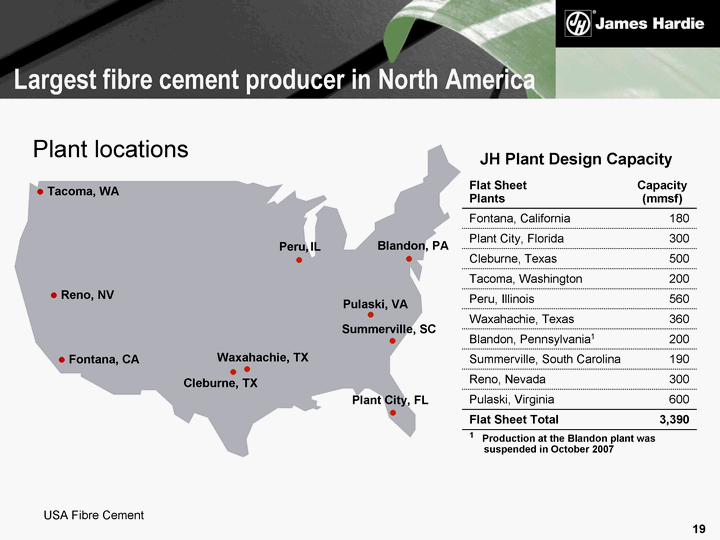Select the 'Blandon, Pennsylvania' table row label

tap(532, 339)
